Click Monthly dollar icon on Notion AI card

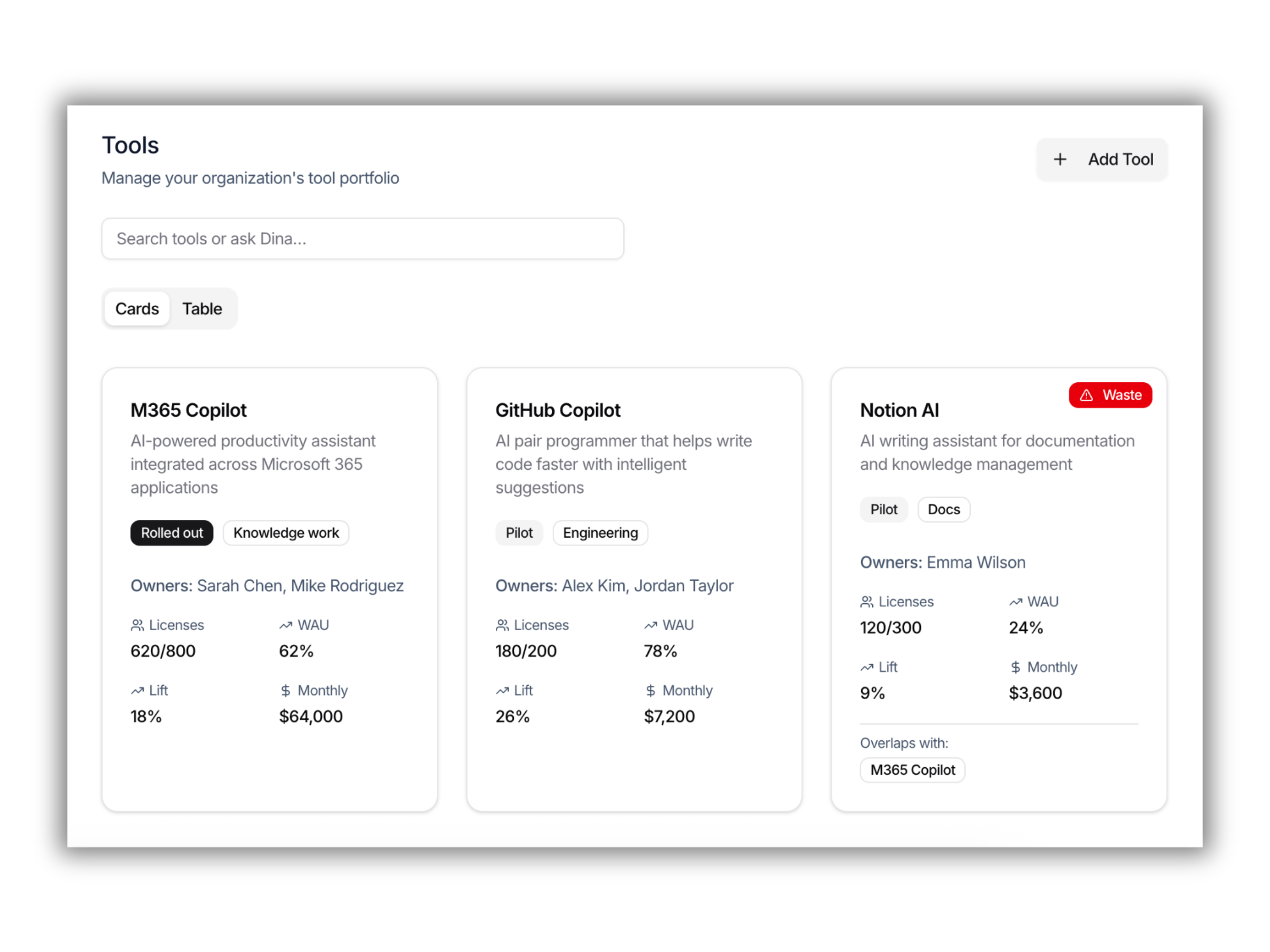coord(1015,667)
